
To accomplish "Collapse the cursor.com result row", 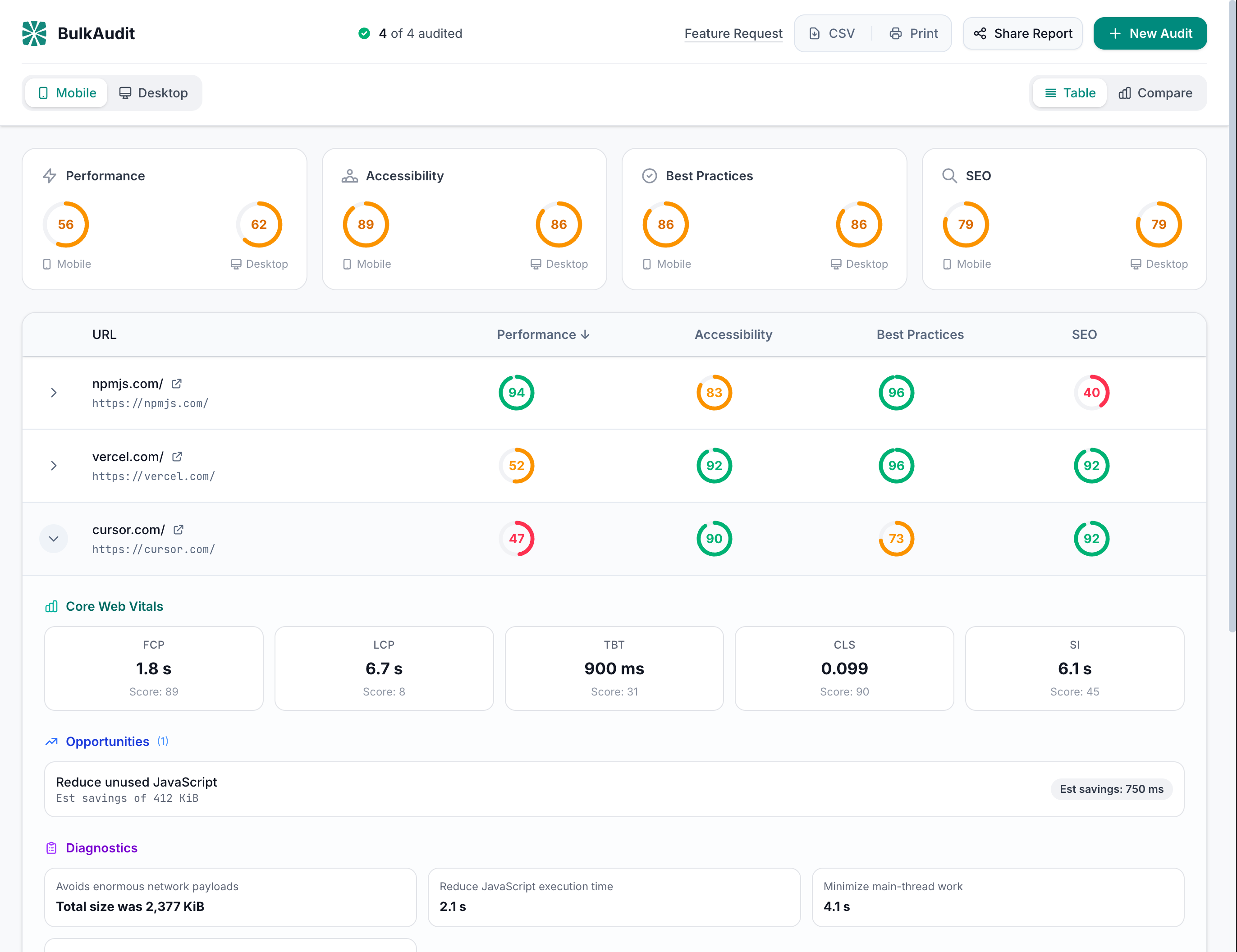I will 53,539.
